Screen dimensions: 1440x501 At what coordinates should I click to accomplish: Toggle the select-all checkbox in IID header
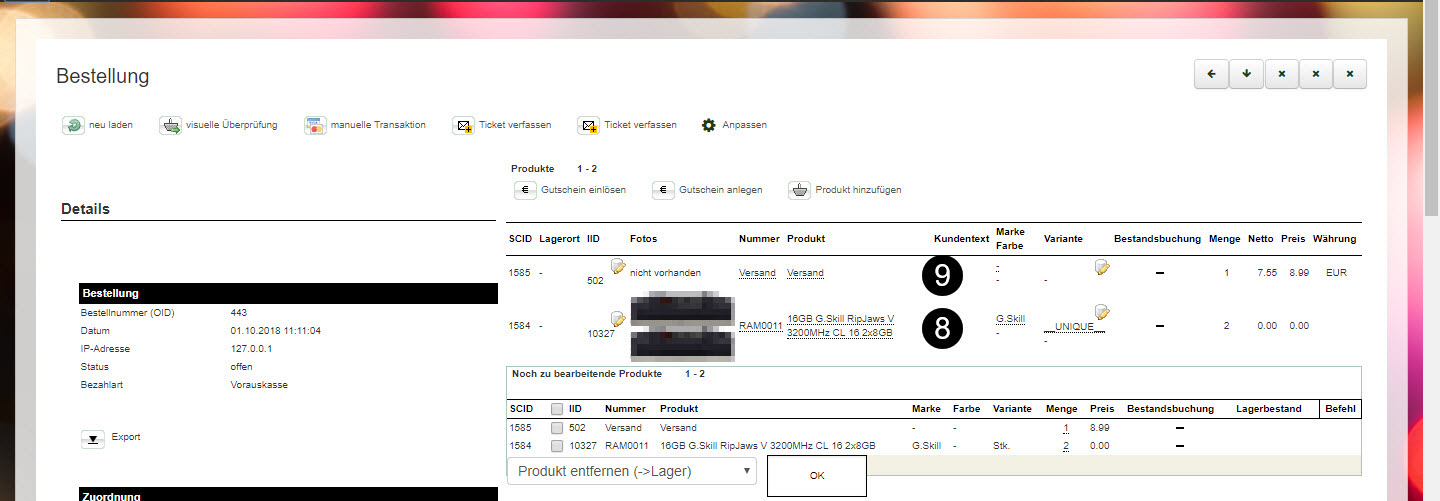pyautogui.click(x=557, y=409)
